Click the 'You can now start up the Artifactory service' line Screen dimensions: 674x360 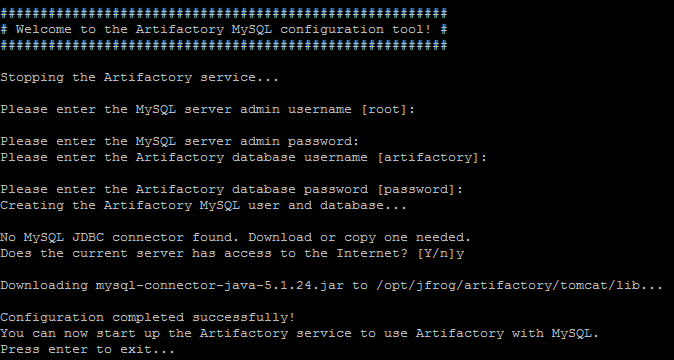coord(299,333)
